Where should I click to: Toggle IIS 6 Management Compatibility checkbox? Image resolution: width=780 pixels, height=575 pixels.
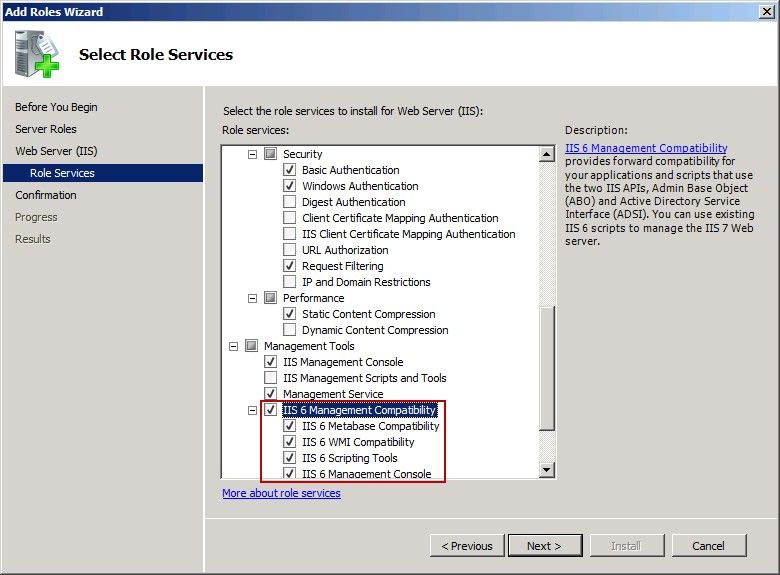tap(271, 410)
